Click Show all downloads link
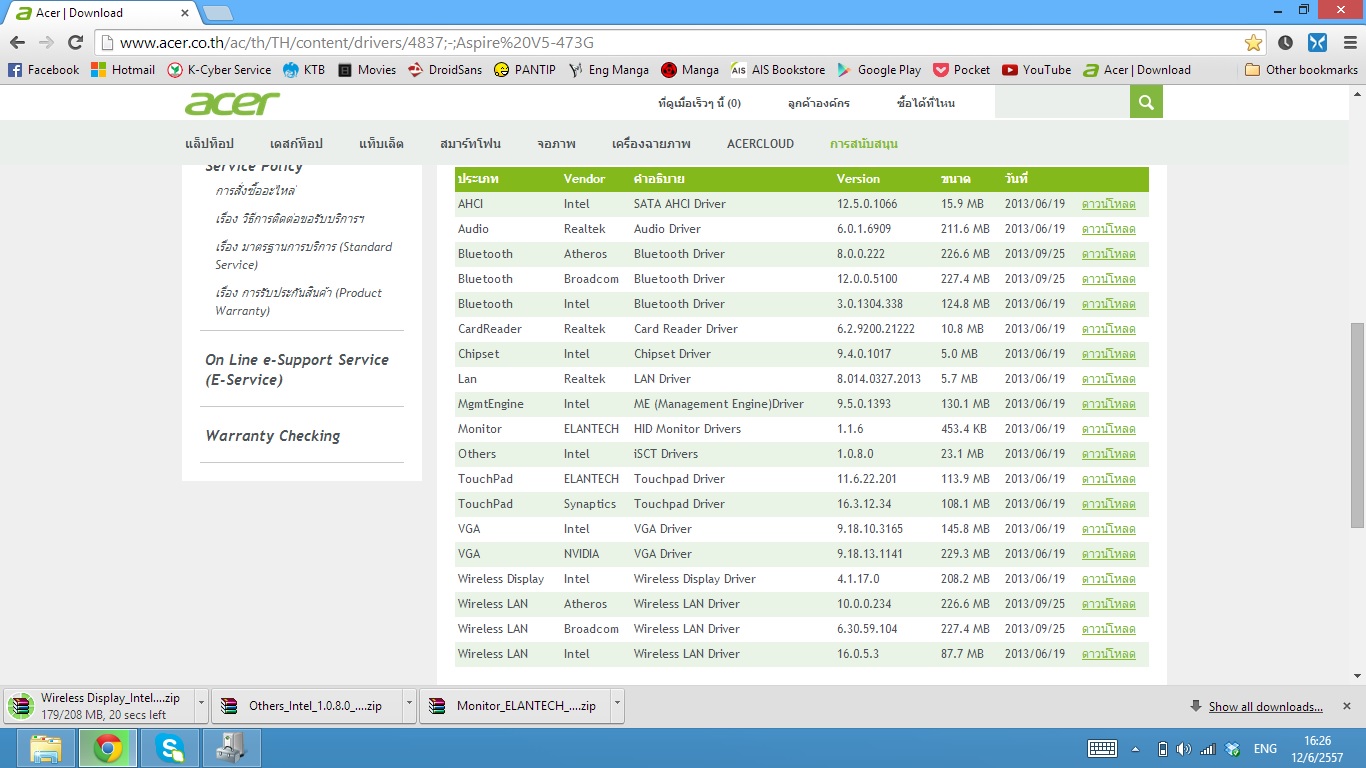Viewport: 1366px width, 768px height. 1265,707
